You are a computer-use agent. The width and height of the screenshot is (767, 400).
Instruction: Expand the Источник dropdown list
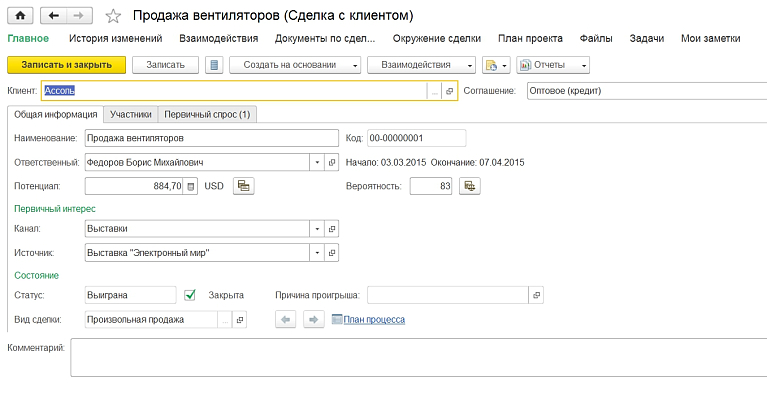click(317, 253)
